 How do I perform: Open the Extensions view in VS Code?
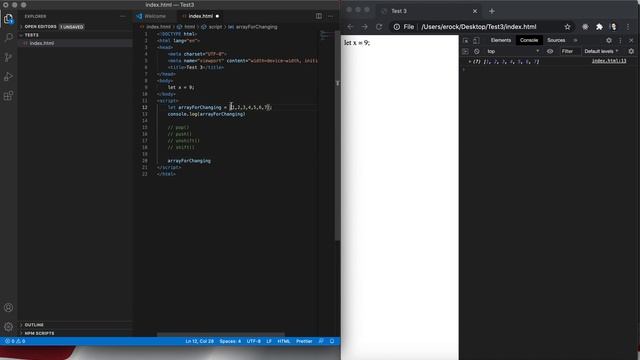coord(8,96)
